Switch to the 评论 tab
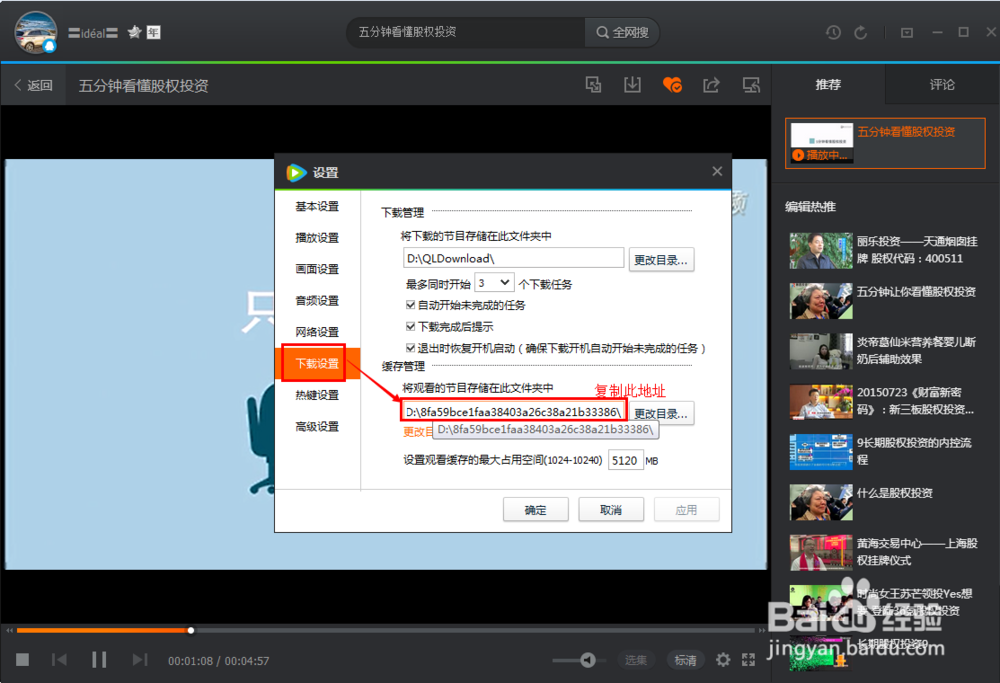The width and height of the screenshot is (1000, 683). (941, 85)
